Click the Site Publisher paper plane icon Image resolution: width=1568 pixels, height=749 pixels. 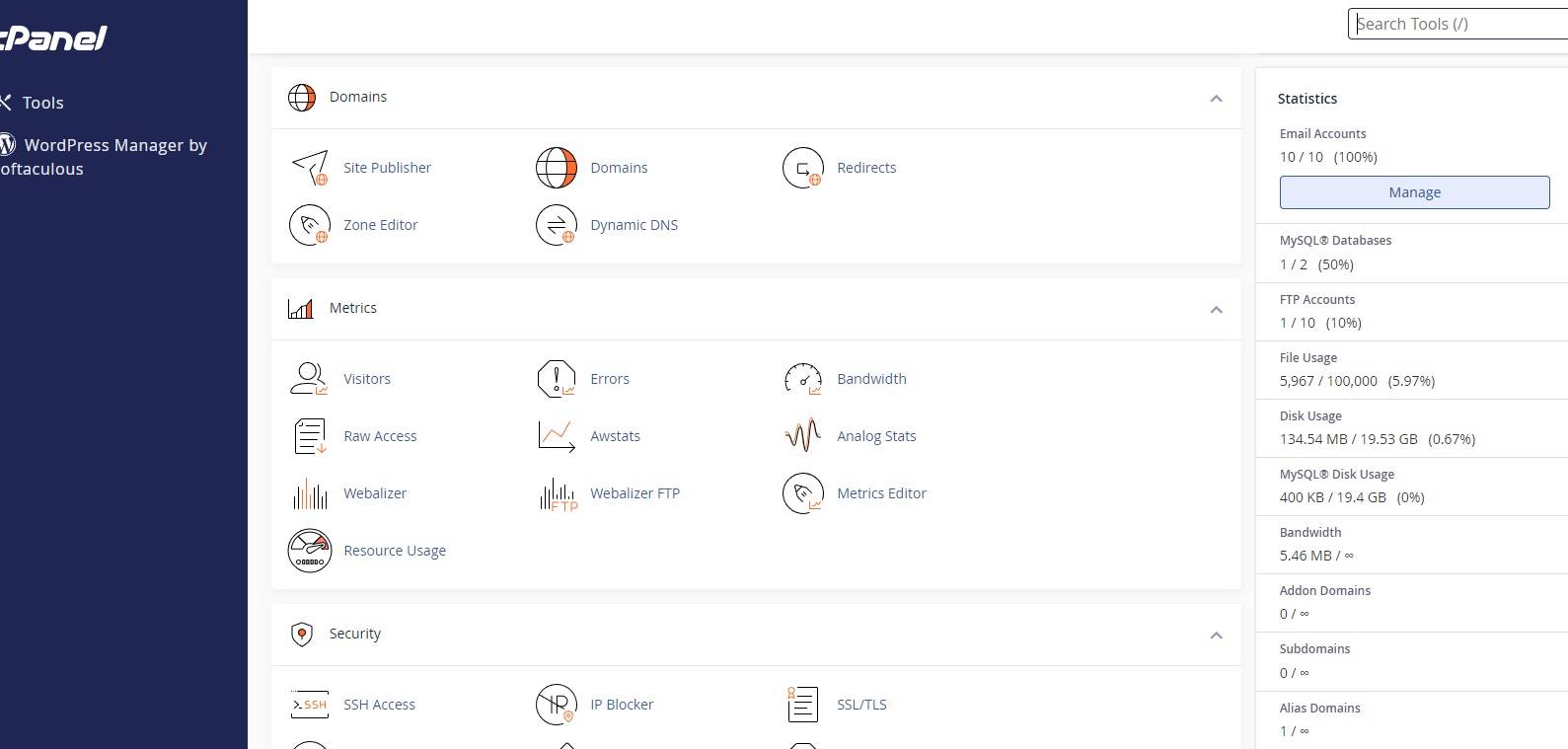310,168
